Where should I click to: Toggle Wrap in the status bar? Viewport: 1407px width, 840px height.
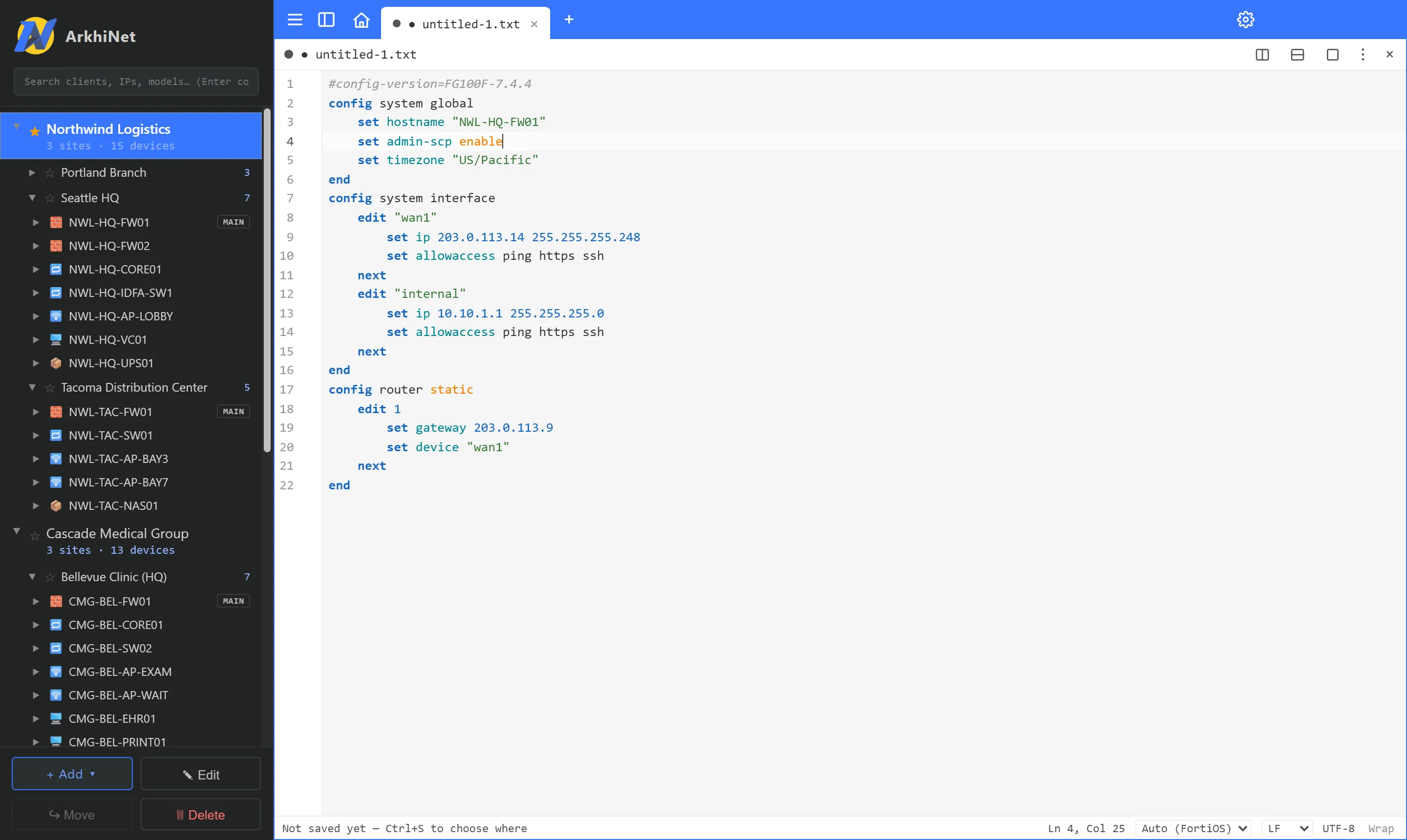(1381, 828)
